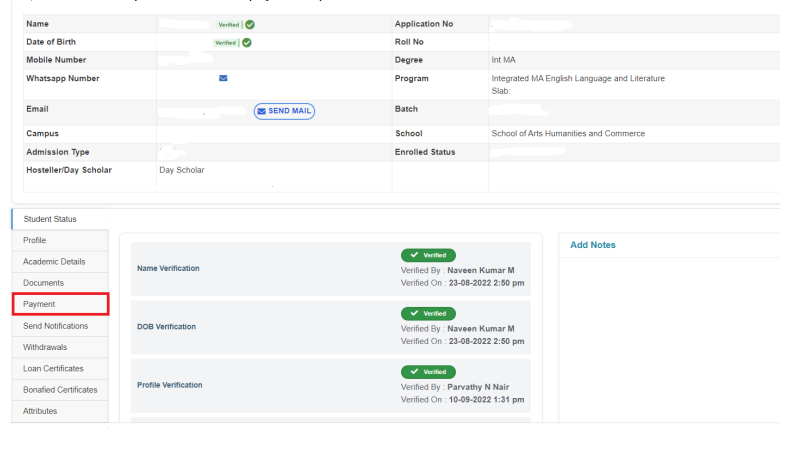Image resolution: width=791 pixels, height=453 pixels.
Task: Click the green checkmark beside Date of Birth
Action: tap(247, 43)
